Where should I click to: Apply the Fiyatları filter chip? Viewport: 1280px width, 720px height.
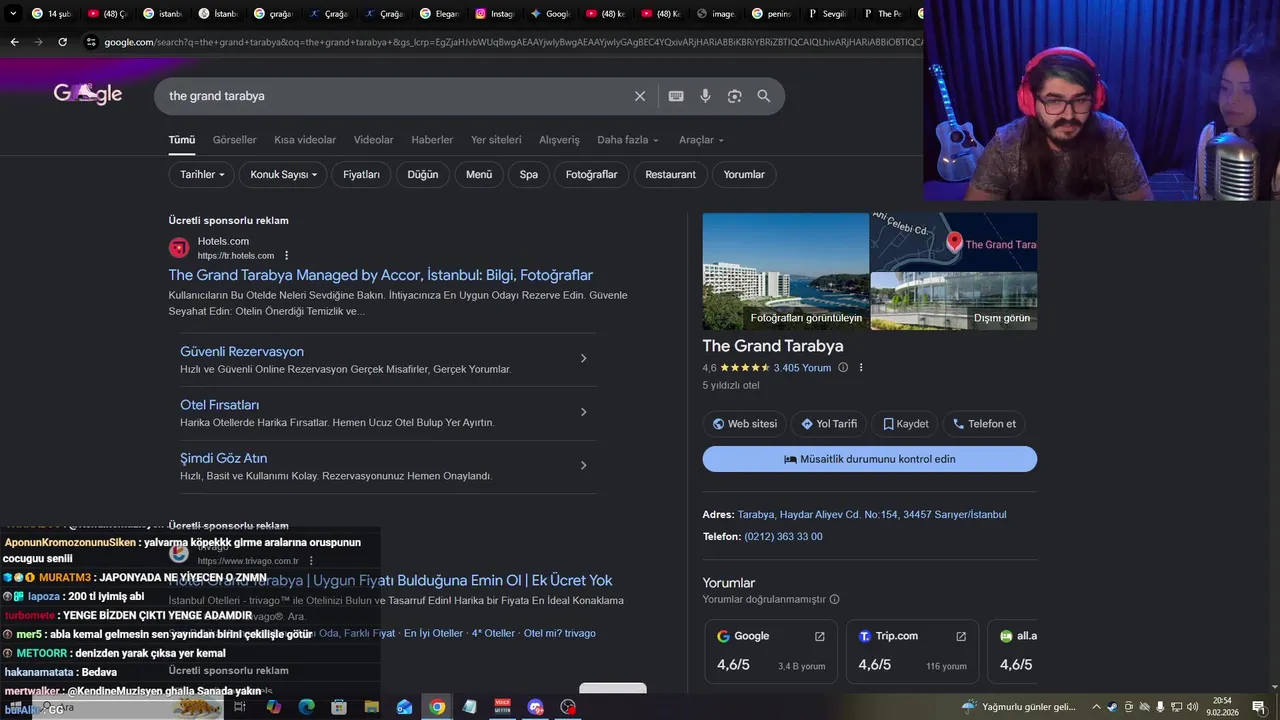361,175
